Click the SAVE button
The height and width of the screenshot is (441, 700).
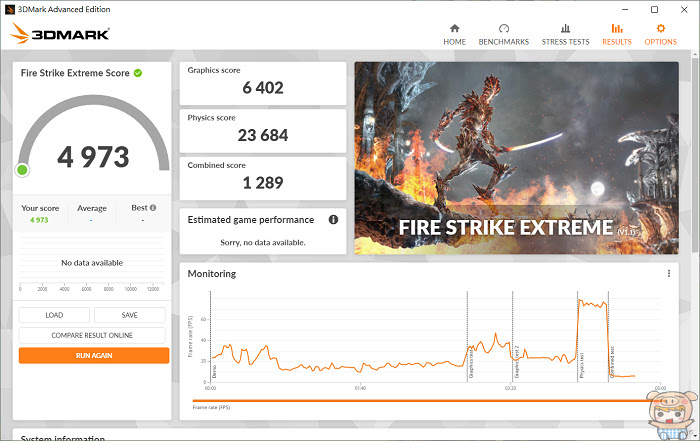(129, 315)
